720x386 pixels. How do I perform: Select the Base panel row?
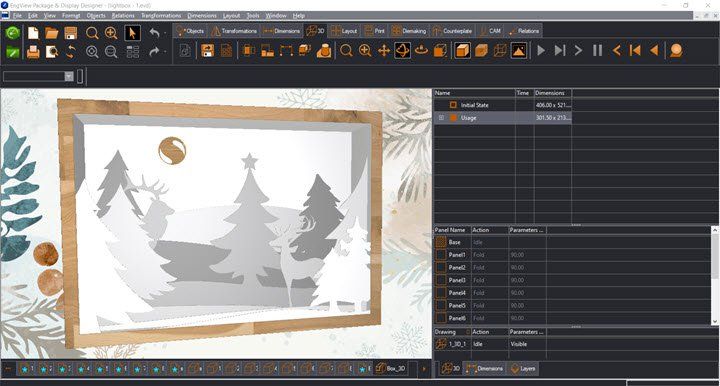(573, 242)
